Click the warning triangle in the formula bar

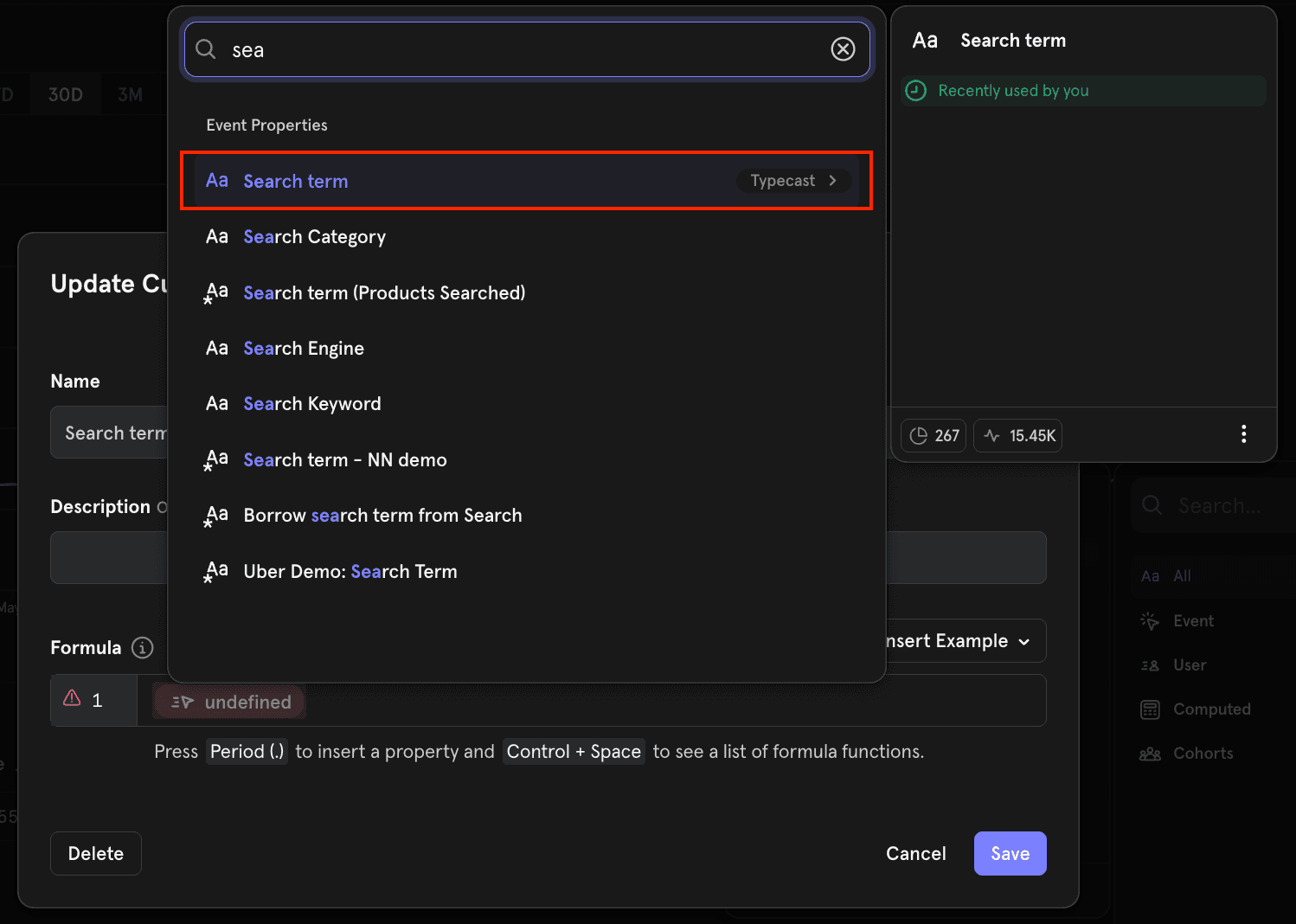click(x=73, y=699)
